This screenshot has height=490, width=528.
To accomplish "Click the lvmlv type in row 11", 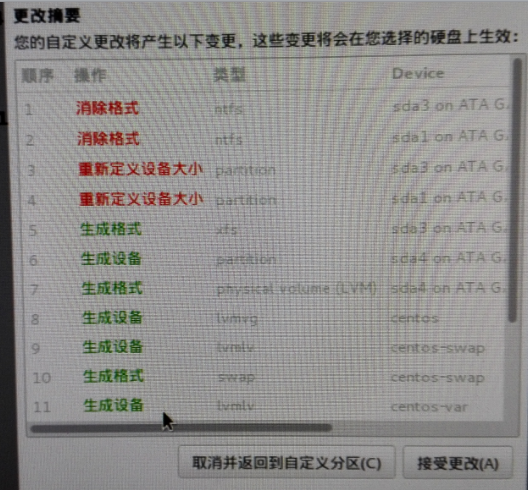I will pos(236,406).
